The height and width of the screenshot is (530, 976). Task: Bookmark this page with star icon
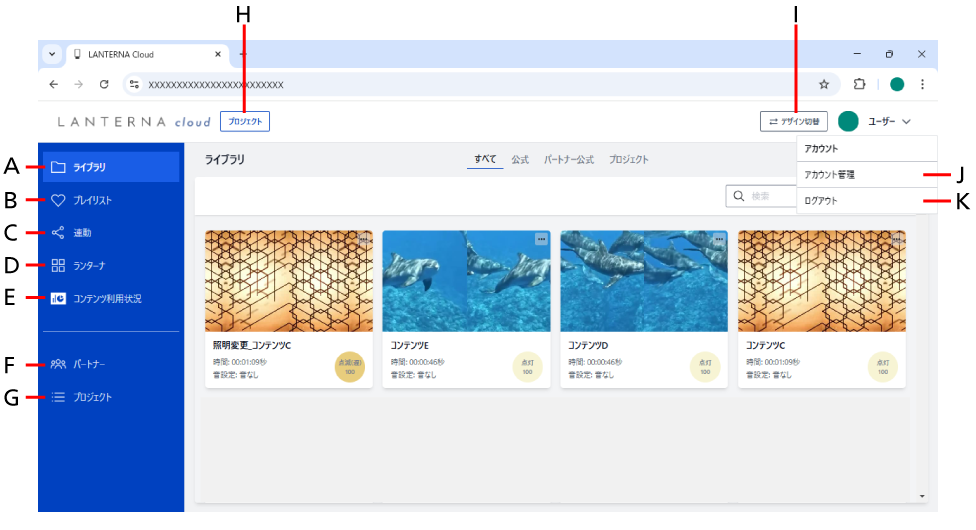(824, 85)
